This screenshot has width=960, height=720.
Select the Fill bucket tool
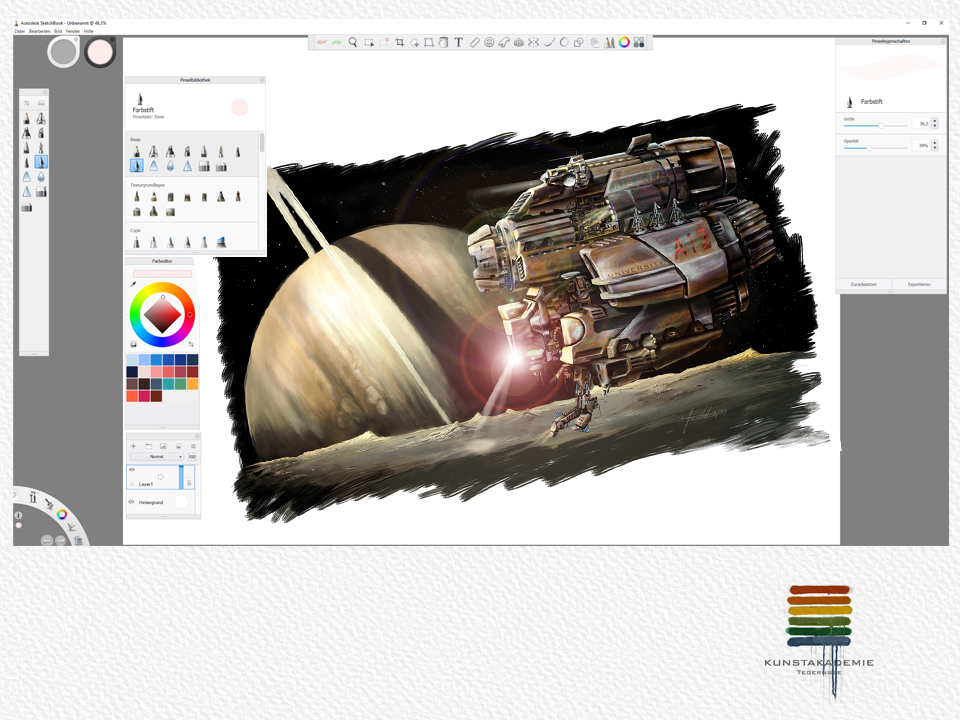tap(443, 42)
